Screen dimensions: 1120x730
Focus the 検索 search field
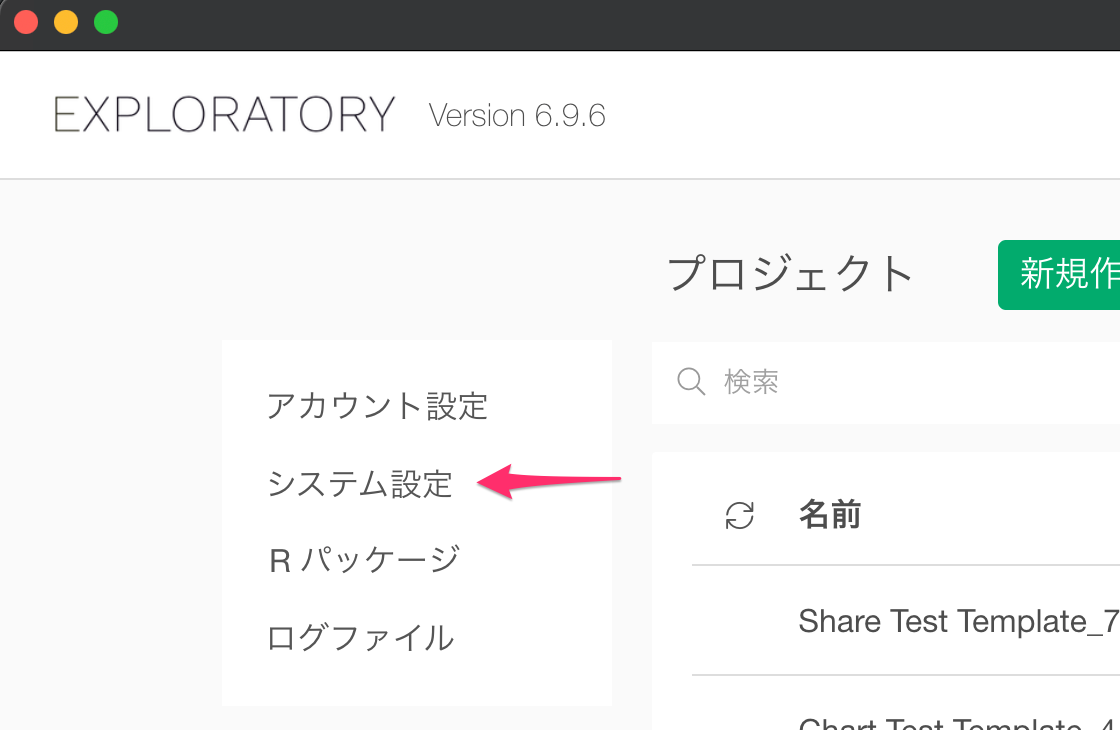886,382
